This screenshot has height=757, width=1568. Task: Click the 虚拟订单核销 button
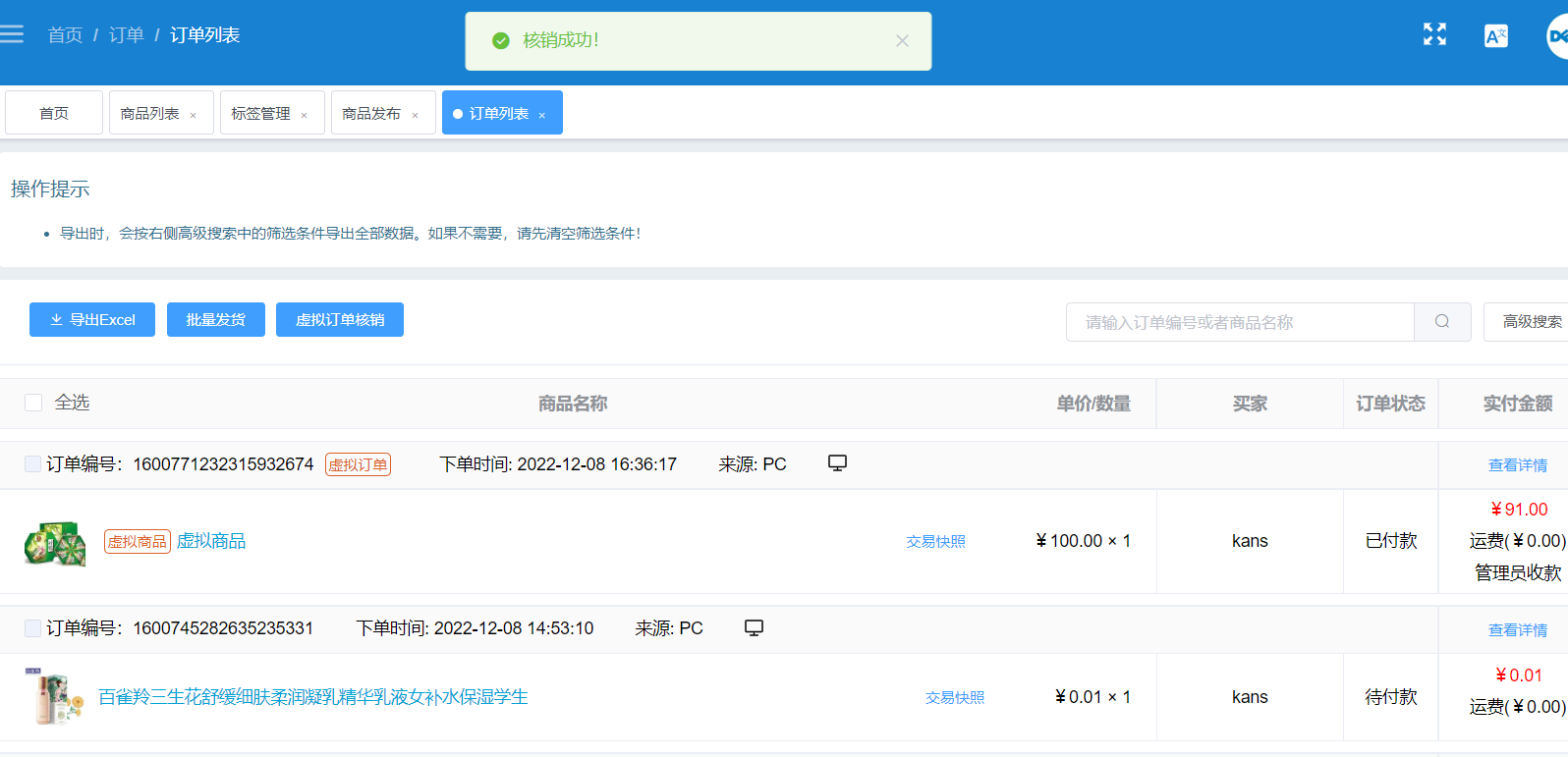[x=340, y=319]
